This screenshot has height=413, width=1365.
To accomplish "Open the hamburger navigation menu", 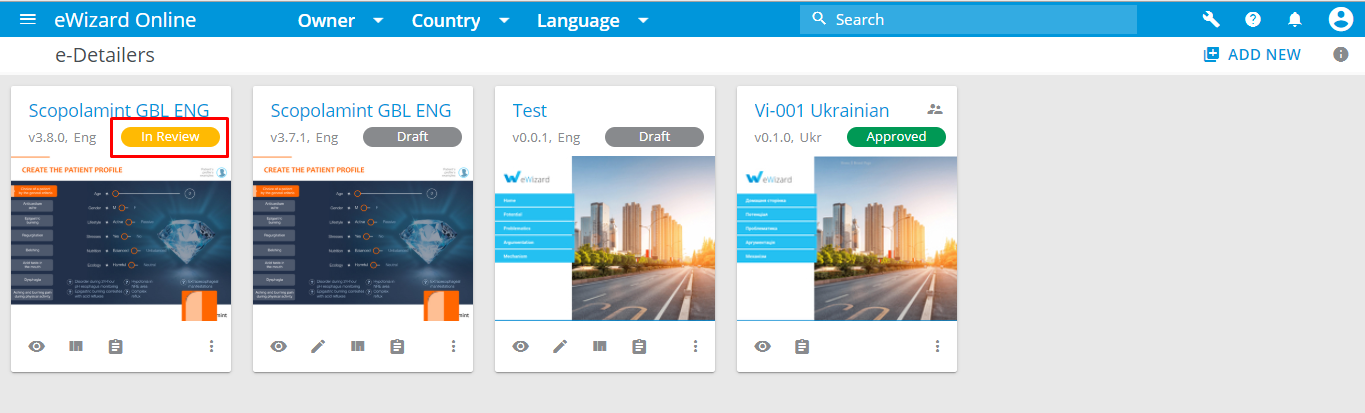I will (x=28, y=20).
